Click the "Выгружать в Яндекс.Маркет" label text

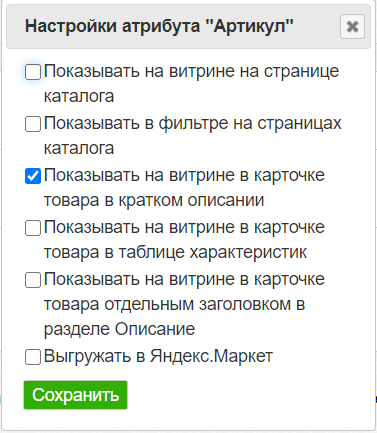(x=158, y=356)
